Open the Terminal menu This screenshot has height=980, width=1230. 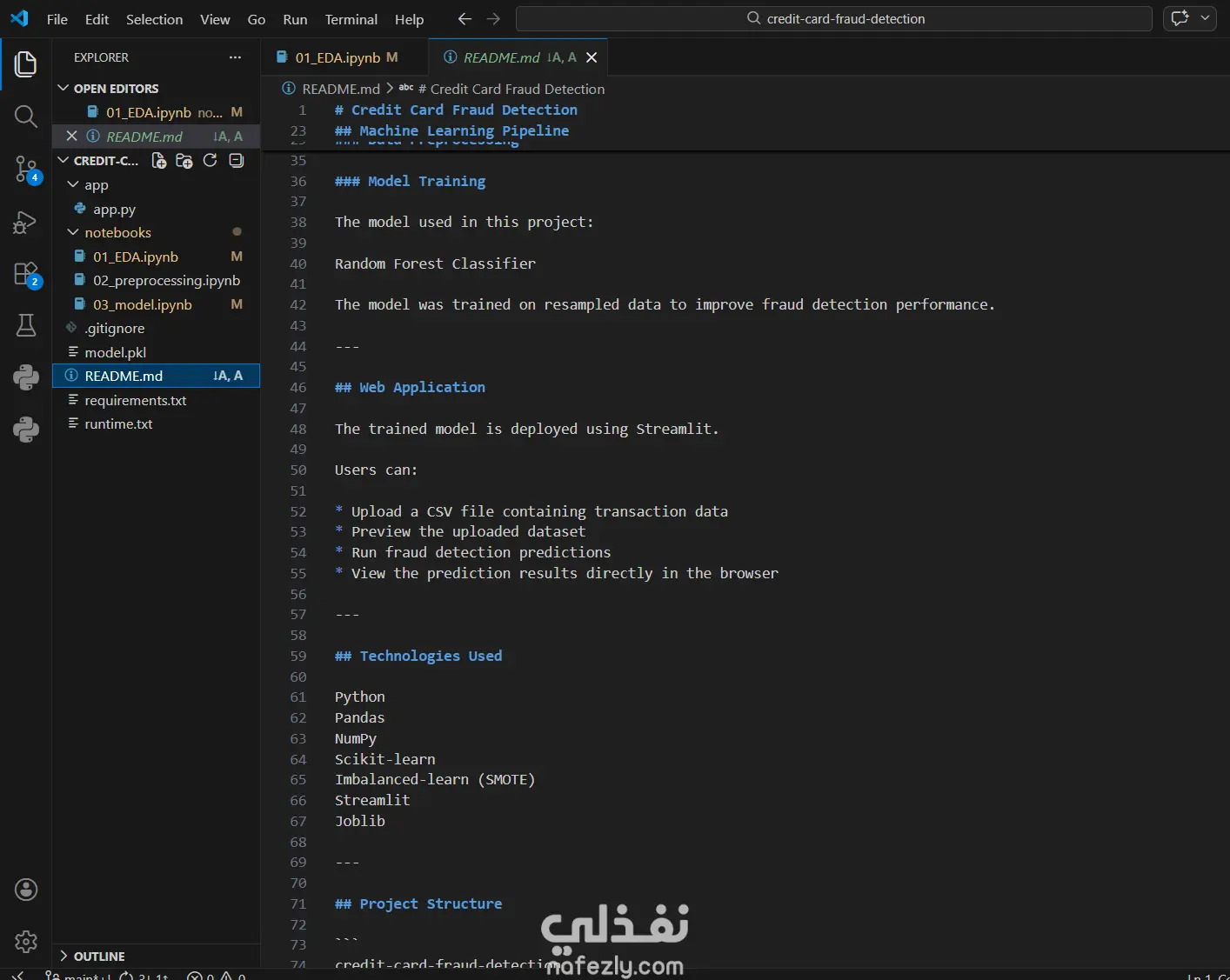[351, 19]
